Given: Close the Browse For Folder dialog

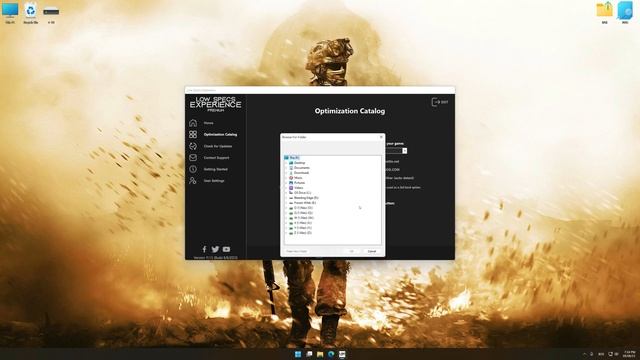Looking at the screenshot, I should pyautogui.click(x=381, y=137).
